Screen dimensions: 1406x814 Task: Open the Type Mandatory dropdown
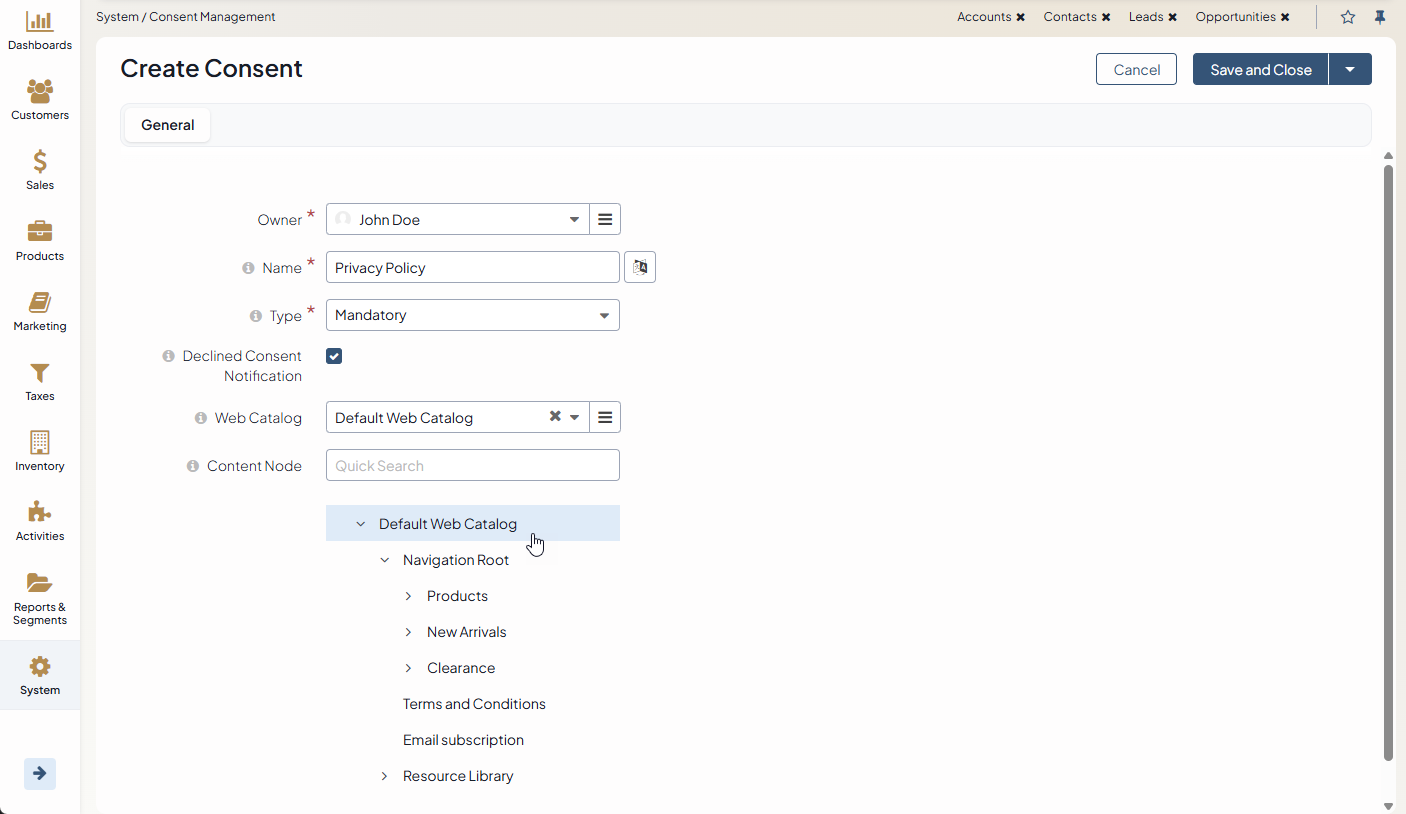pyautogui.click(x=472, y=315)
